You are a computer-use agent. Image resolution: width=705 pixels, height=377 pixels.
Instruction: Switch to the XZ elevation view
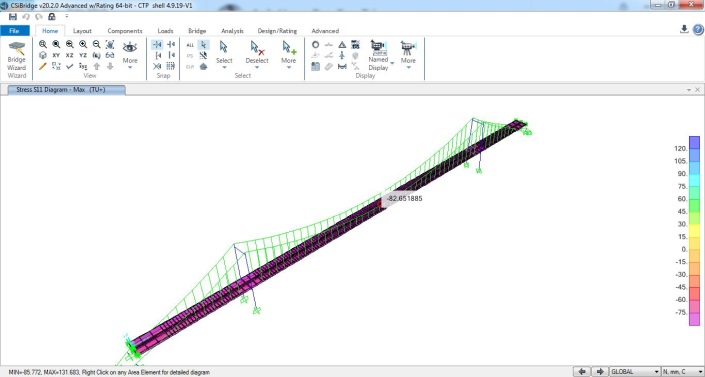click(70, 55)
